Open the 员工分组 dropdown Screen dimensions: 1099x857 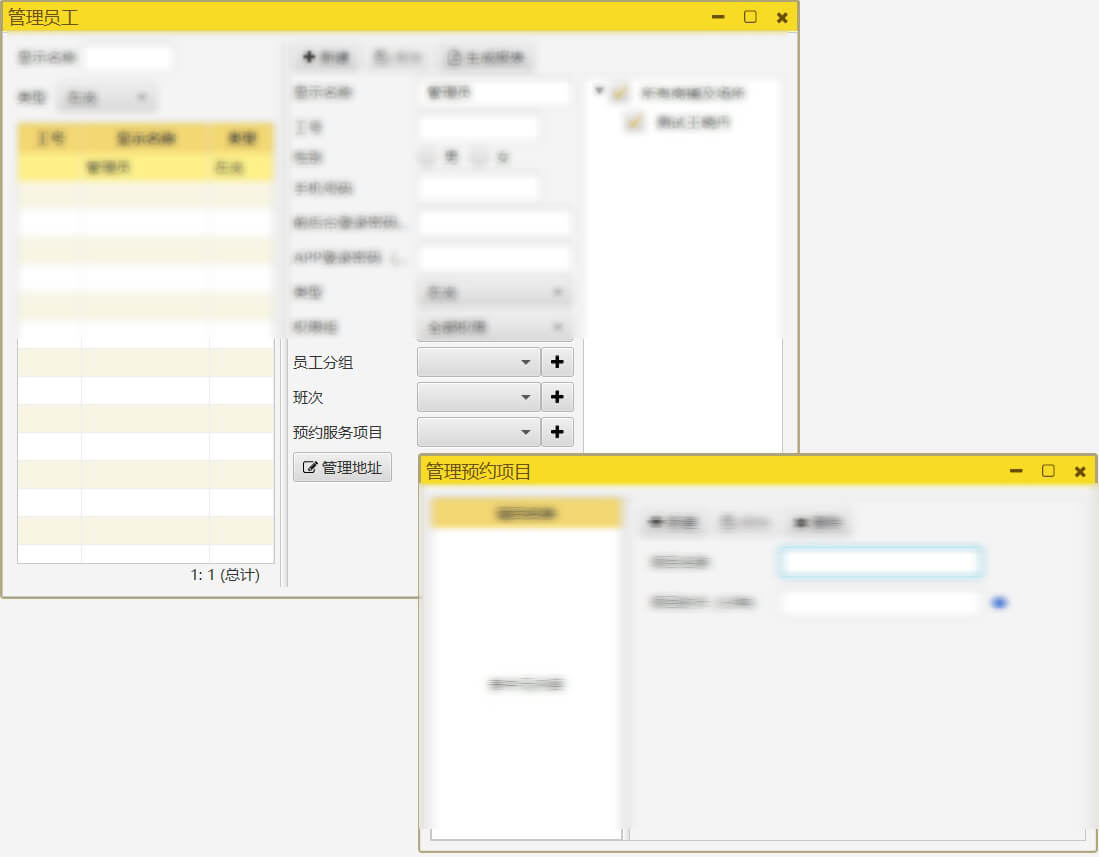tap(478, 361)
